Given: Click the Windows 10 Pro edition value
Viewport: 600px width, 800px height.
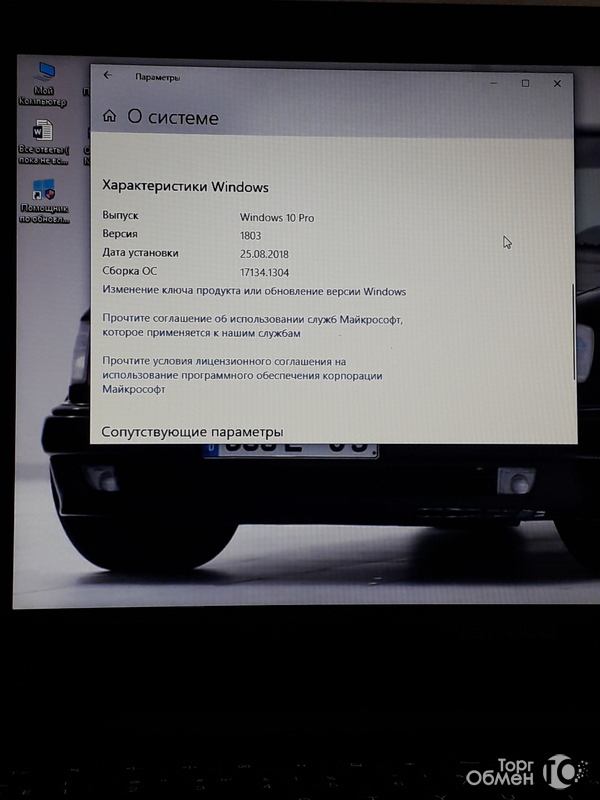Looking at the screenshot, I should click(x=277, y=217).
